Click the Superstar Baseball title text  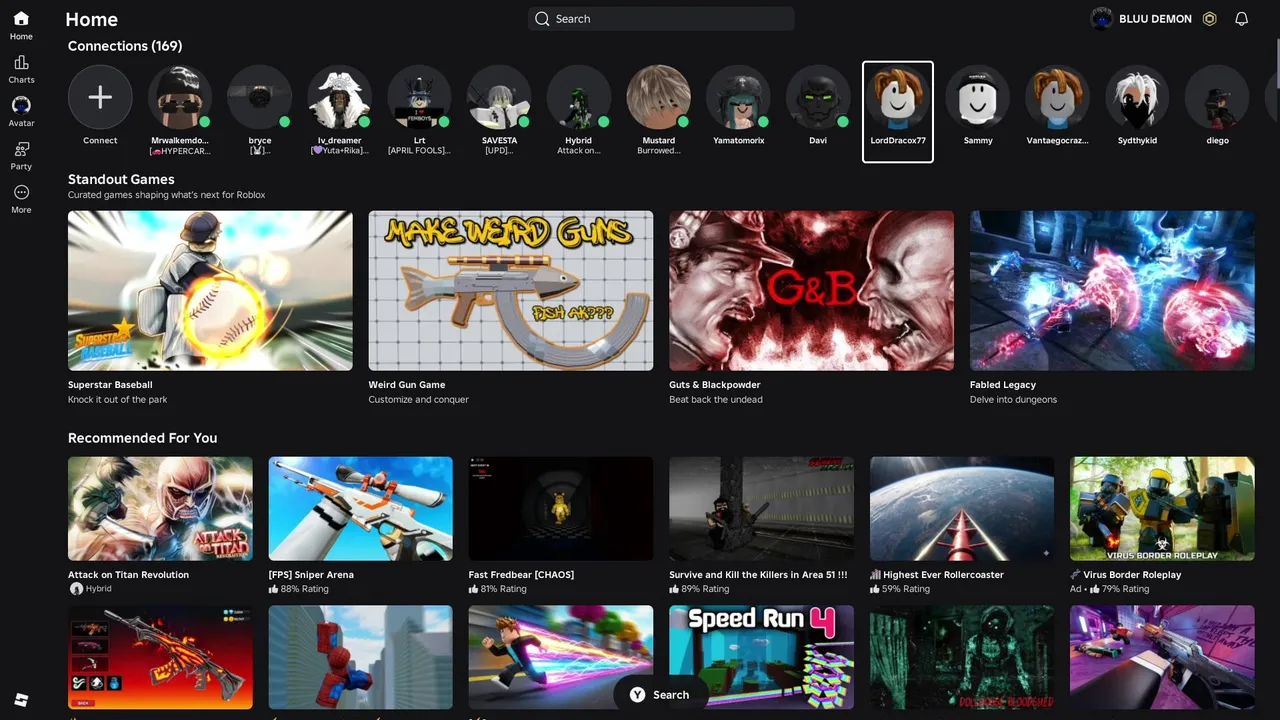(x=110, y=385)
